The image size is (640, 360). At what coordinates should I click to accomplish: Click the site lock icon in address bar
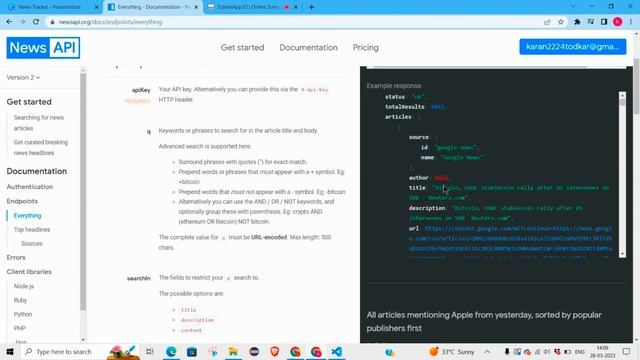(x=52, y=22)
